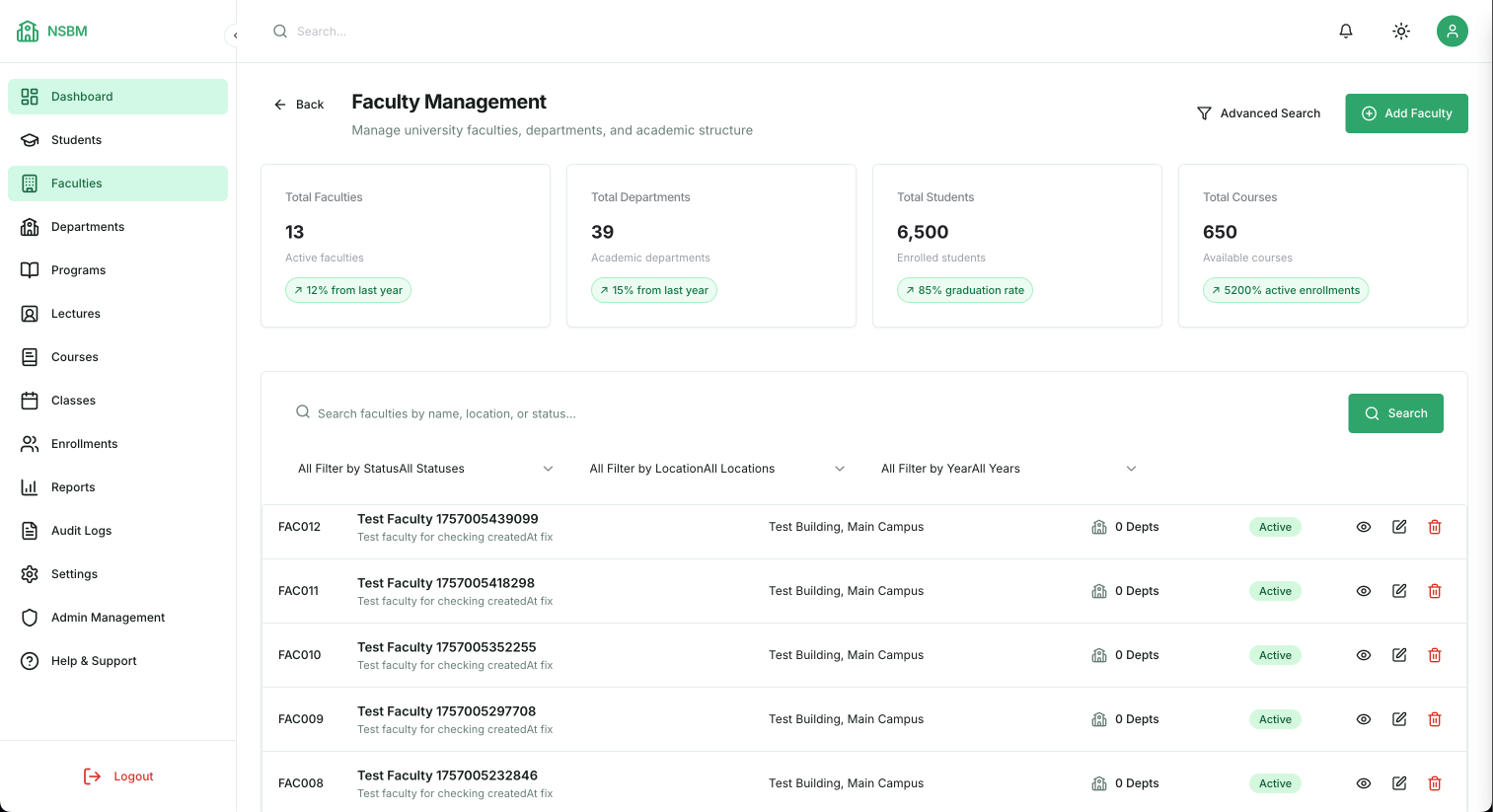Viewport: 1493px width, 812px height.
Task: Click the edit icon for FAC009
Action: pos(1398,719)
